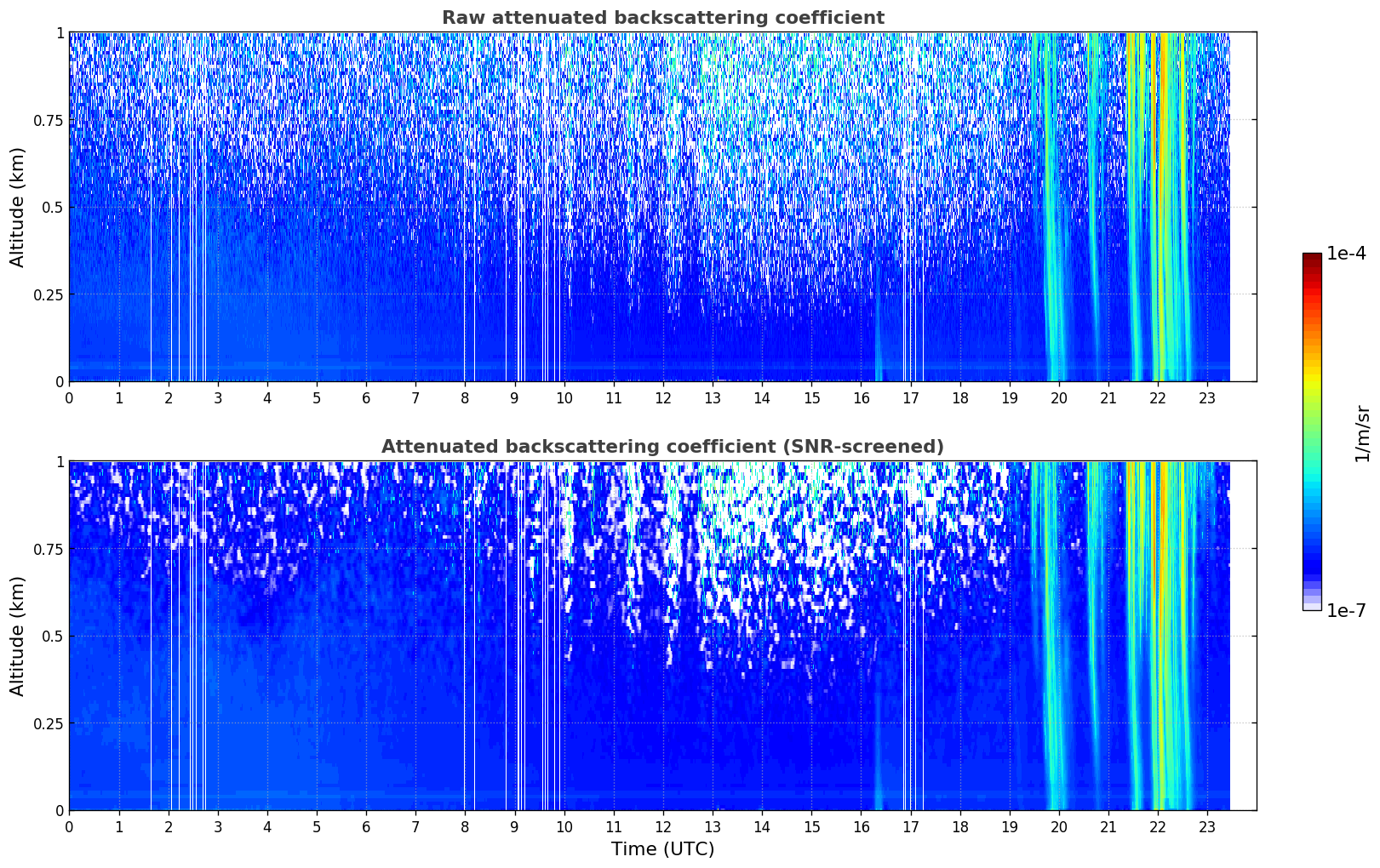Click the colorbar '1/m/sr' unit label
Viewport: 1380px width, 868px height.
(x=1363, y=433)
